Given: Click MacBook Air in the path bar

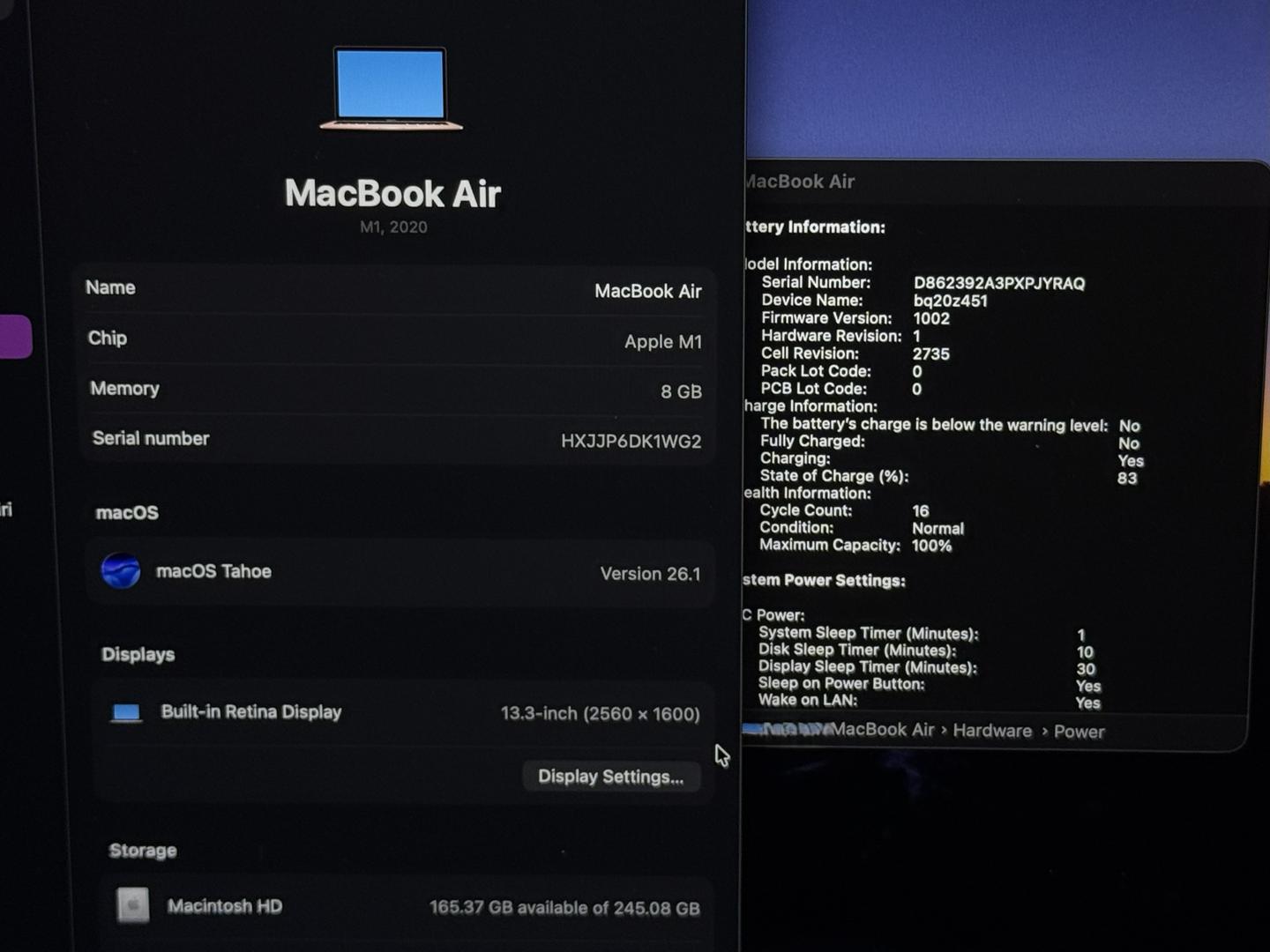Looking at the screenshot, I should pyautogui.click(x=882, y=730).
